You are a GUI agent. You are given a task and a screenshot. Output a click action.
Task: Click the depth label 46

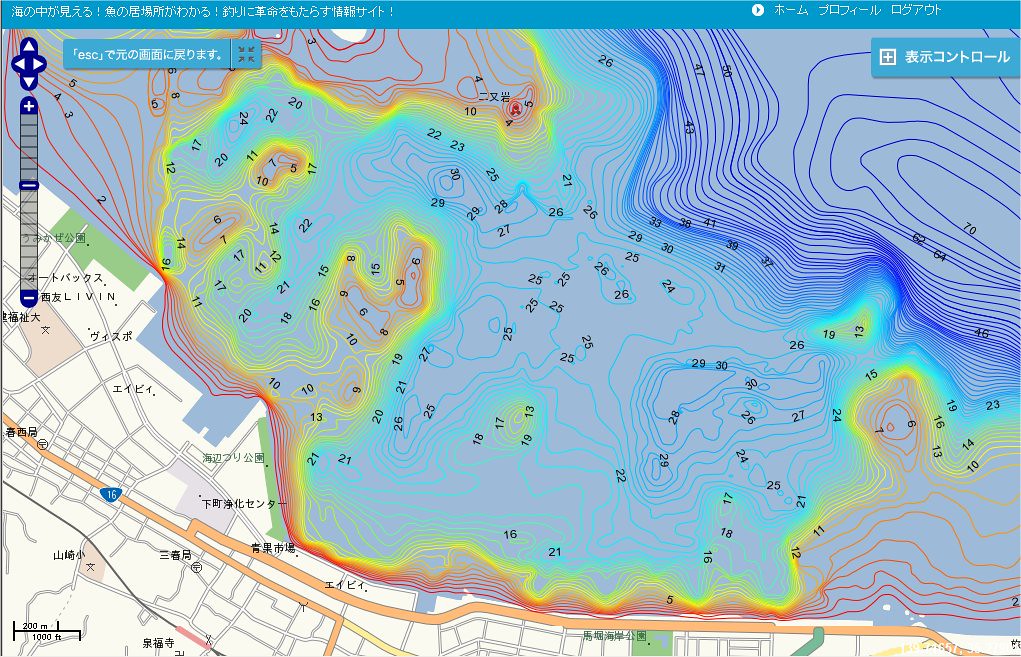(x=981, y=333)
